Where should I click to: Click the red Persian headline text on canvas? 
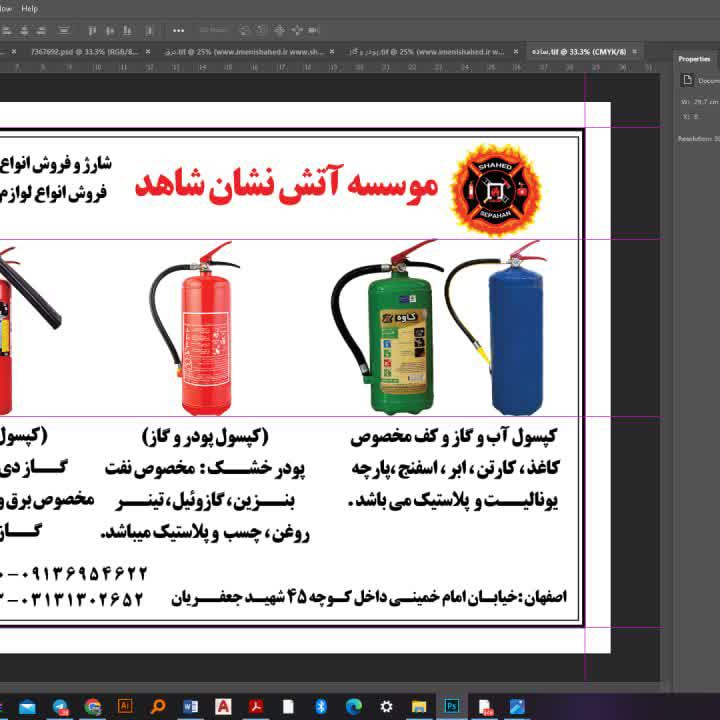[287, 185]
